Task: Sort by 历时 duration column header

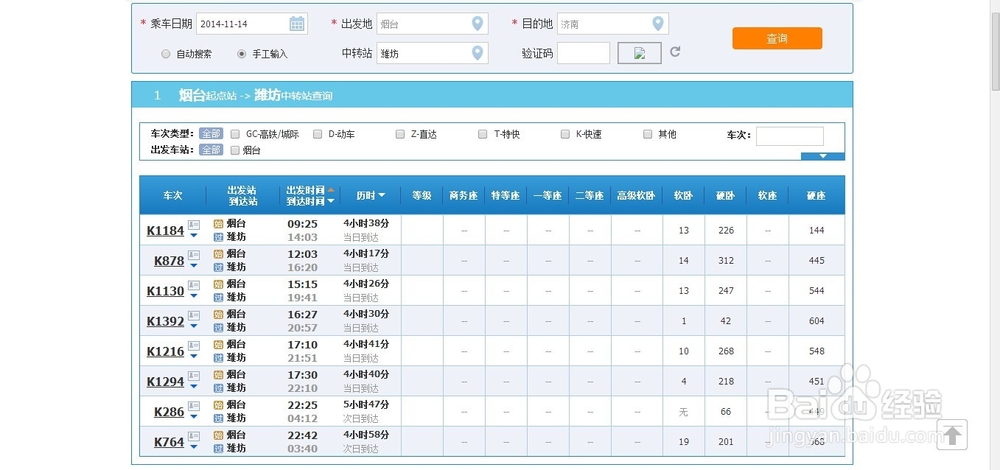Action: [x=371, y=195]
